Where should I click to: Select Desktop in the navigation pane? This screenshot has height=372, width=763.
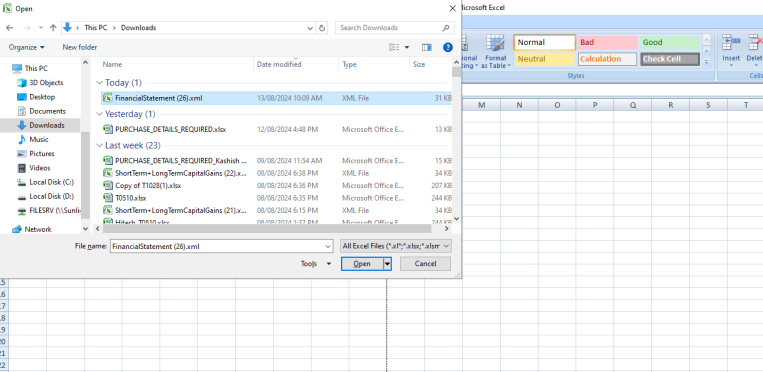42,97
